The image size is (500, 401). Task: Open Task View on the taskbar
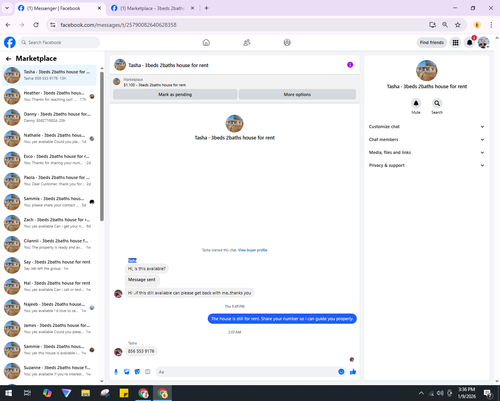(x=27, y=393)
